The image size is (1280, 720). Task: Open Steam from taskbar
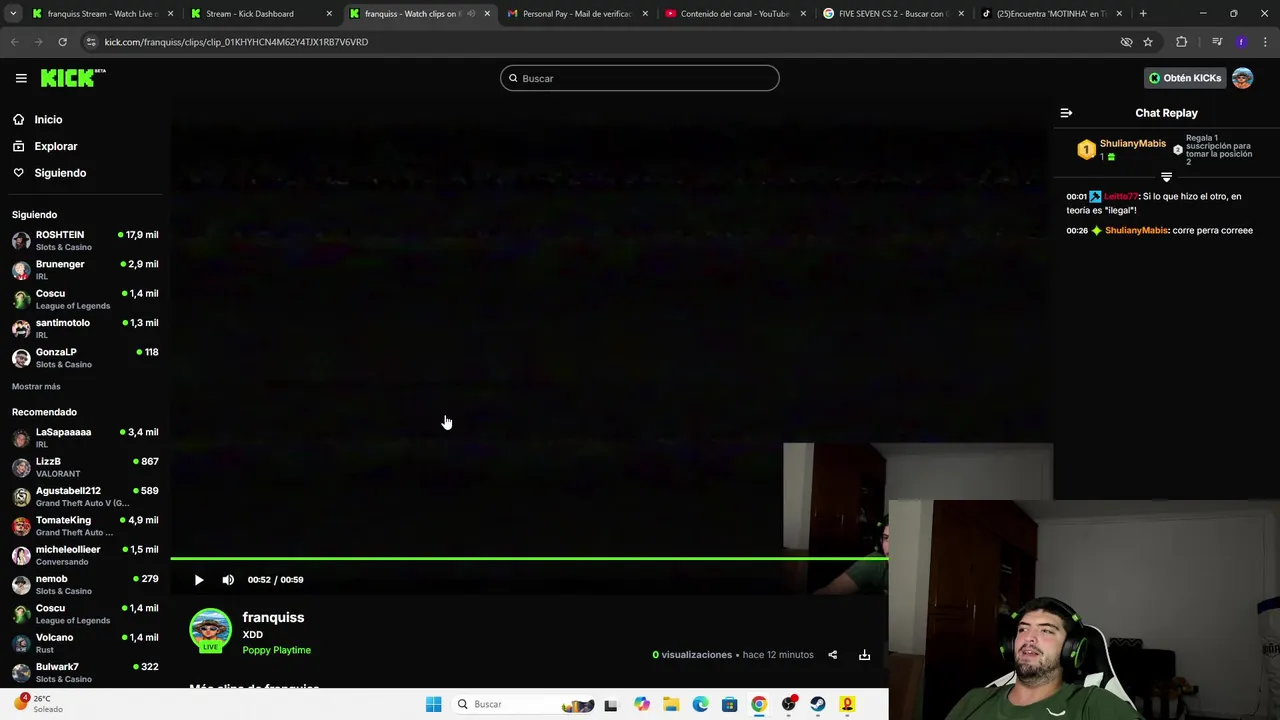coord(818,704)
